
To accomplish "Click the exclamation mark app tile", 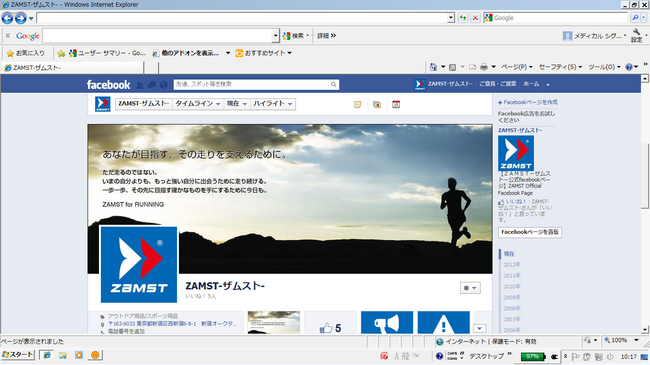I will tap(444, 322).
